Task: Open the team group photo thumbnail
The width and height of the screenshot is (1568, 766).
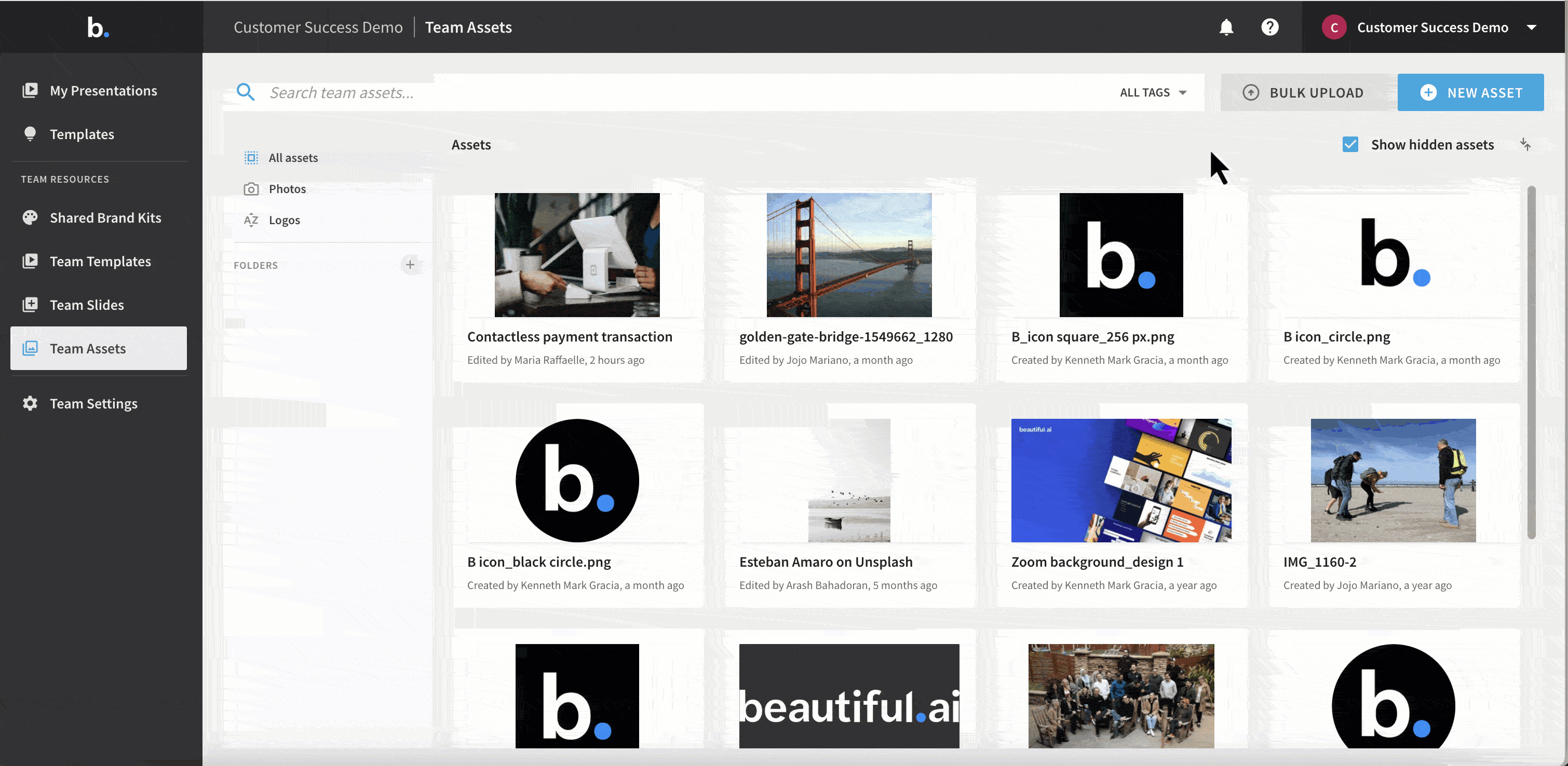Action: [x=1121, y=696]
